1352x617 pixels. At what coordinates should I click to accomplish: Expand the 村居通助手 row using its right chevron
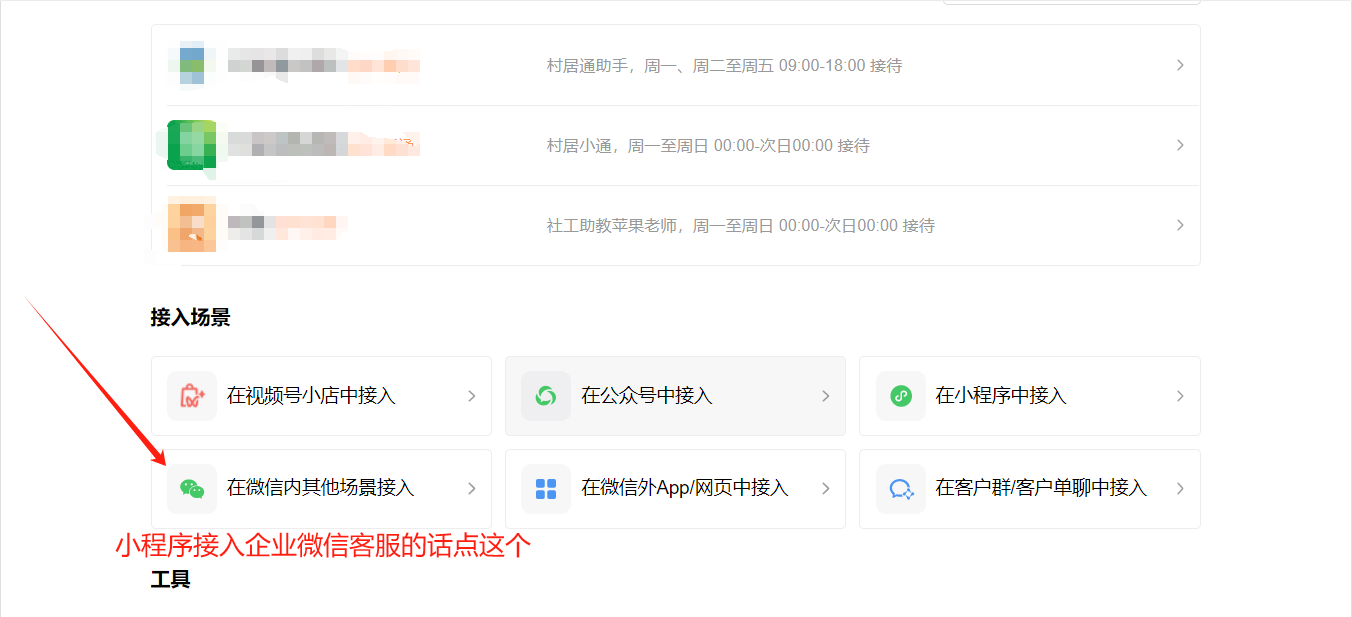click(x=1180, y=65)
